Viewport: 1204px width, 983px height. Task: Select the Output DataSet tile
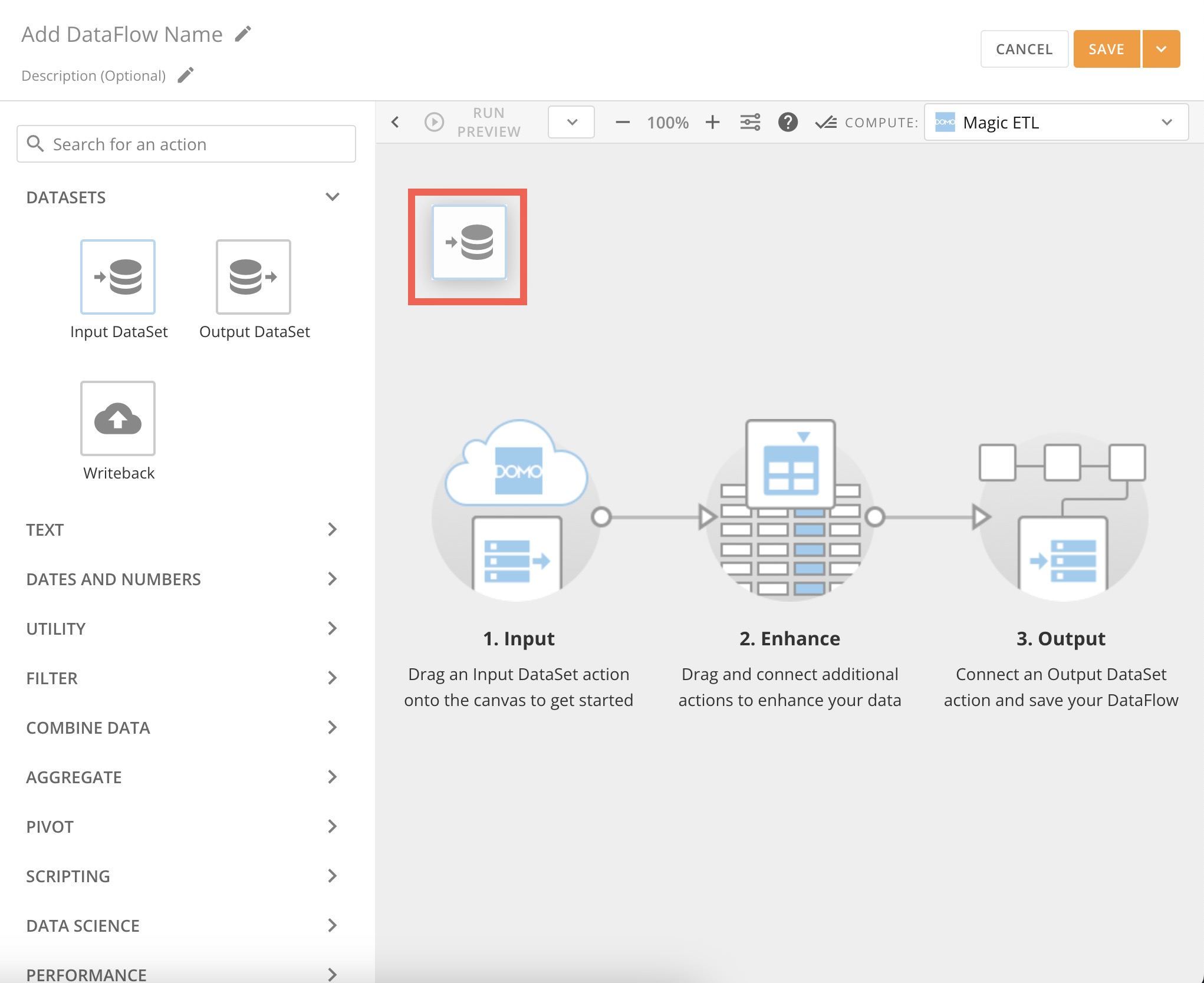252,277
